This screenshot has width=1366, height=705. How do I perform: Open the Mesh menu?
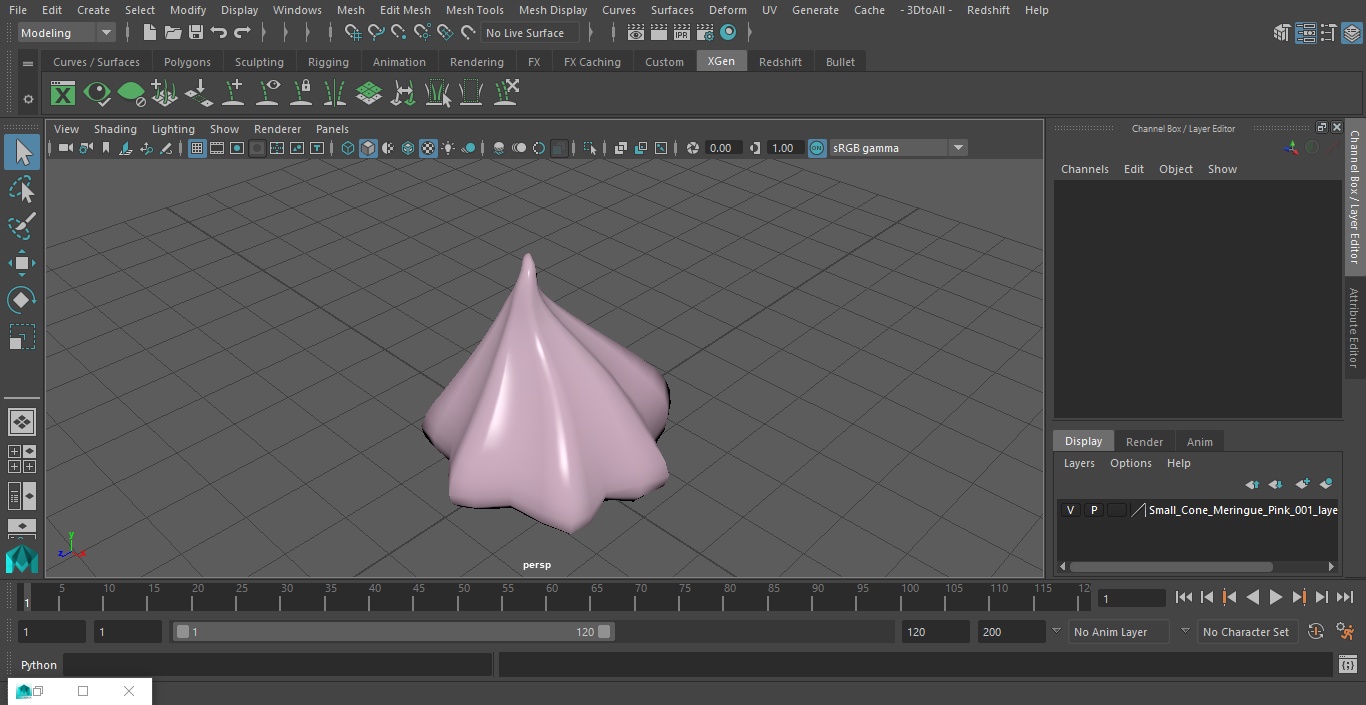(350, 10)
